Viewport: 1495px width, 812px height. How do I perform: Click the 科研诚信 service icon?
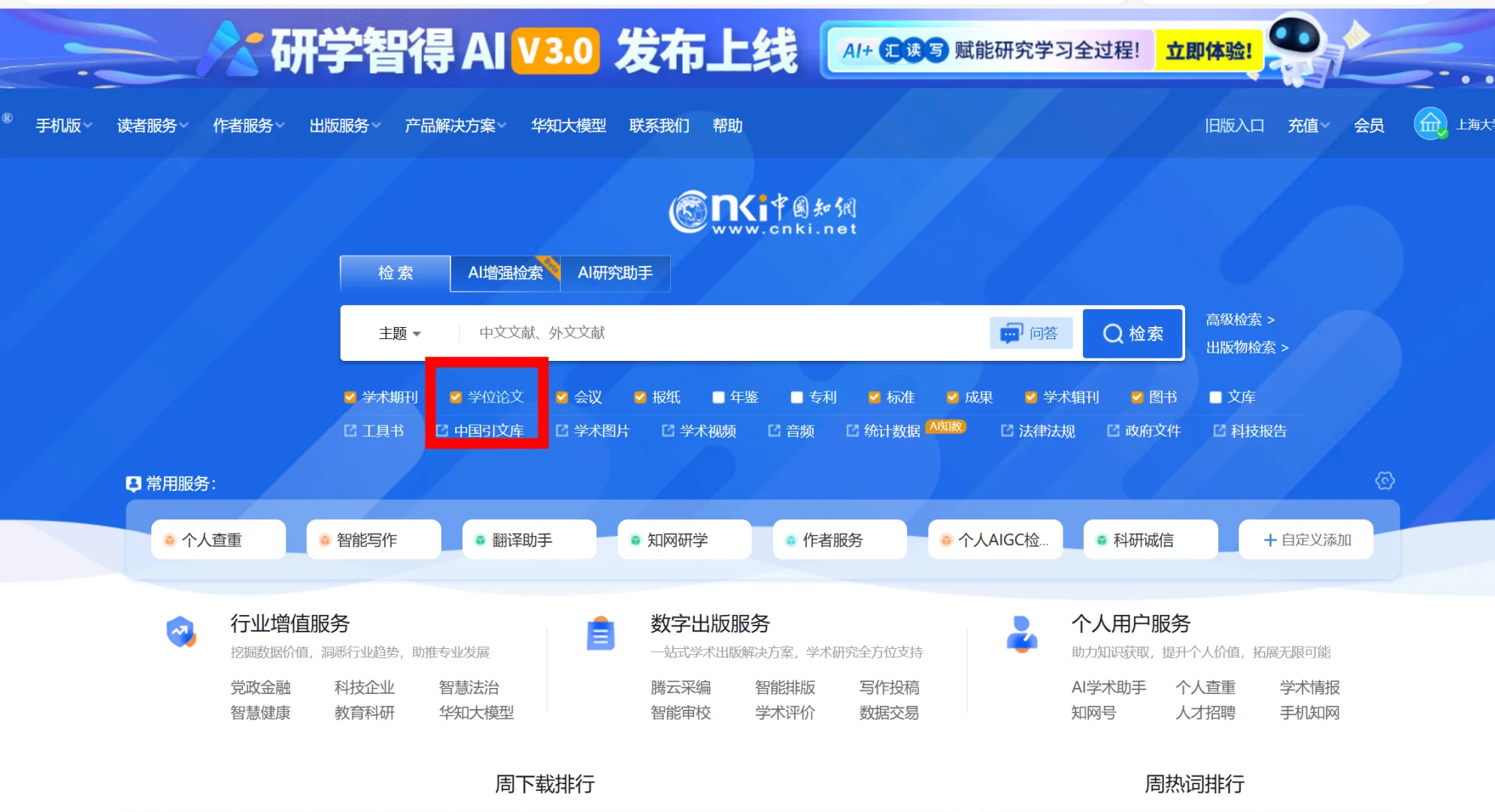(x=1150, y=539)
